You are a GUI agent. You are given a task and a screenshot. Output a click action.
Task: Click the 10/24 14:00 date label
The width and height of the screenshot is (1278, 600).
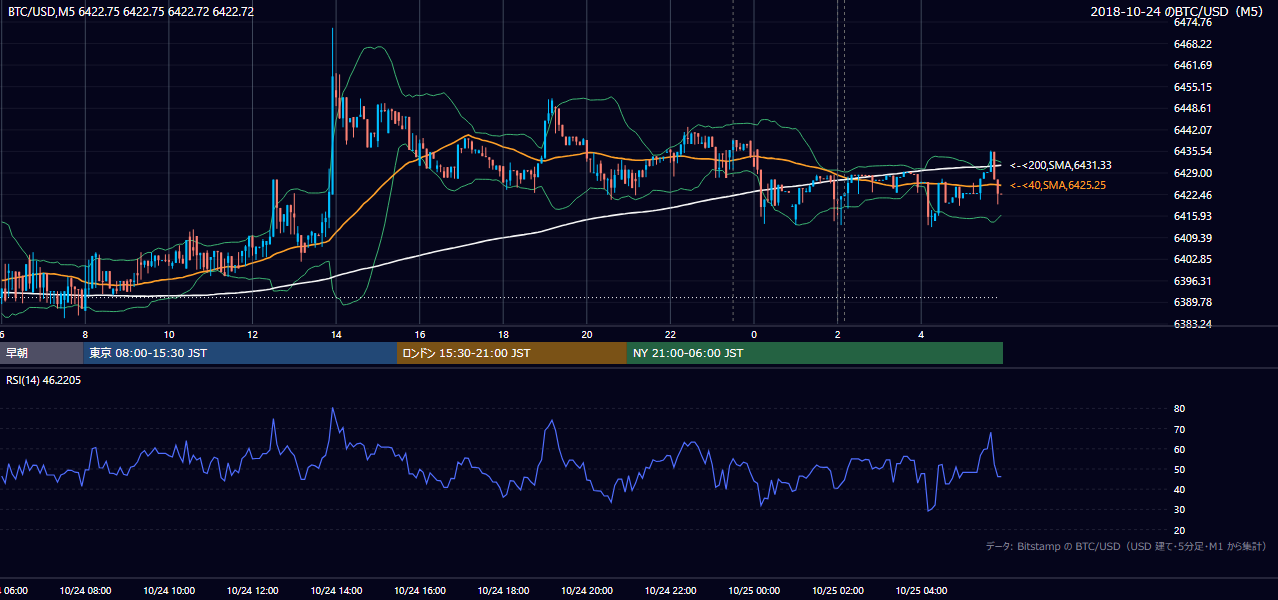click(336, 591)
